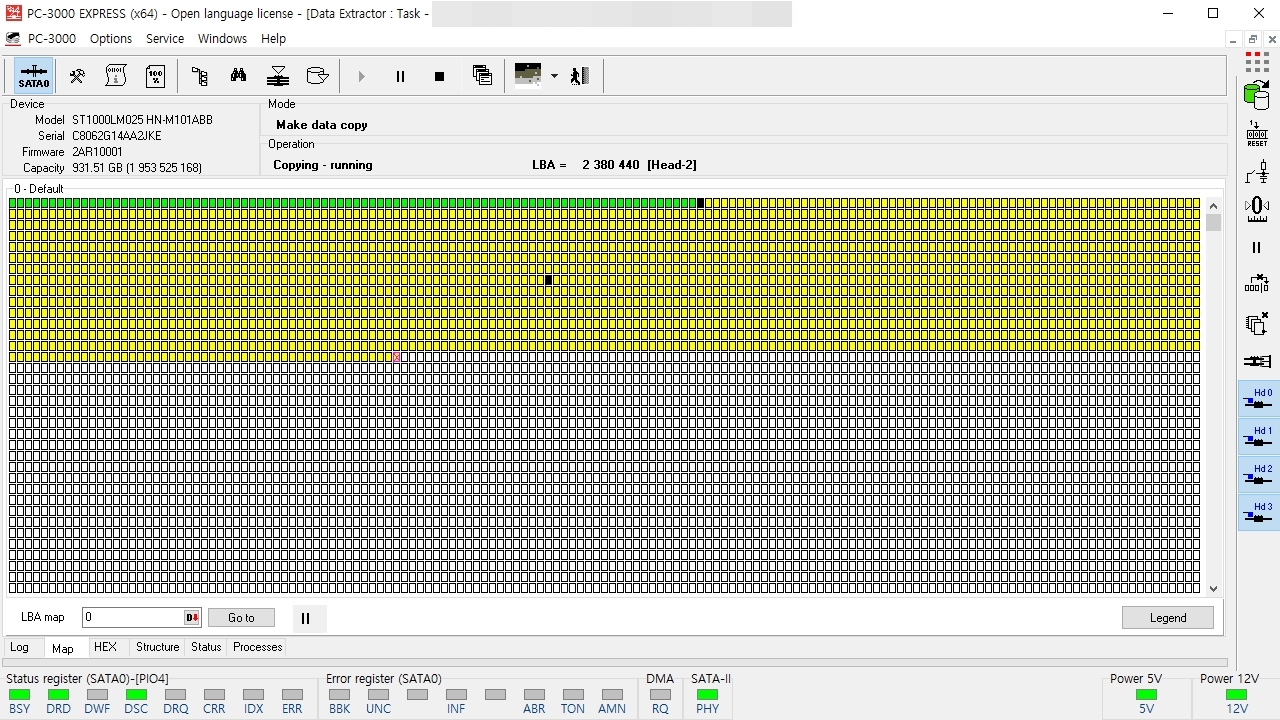Open the LBA map format dropdown button
This screenshot has width=1280, height=720.
[x=192, y=618]
